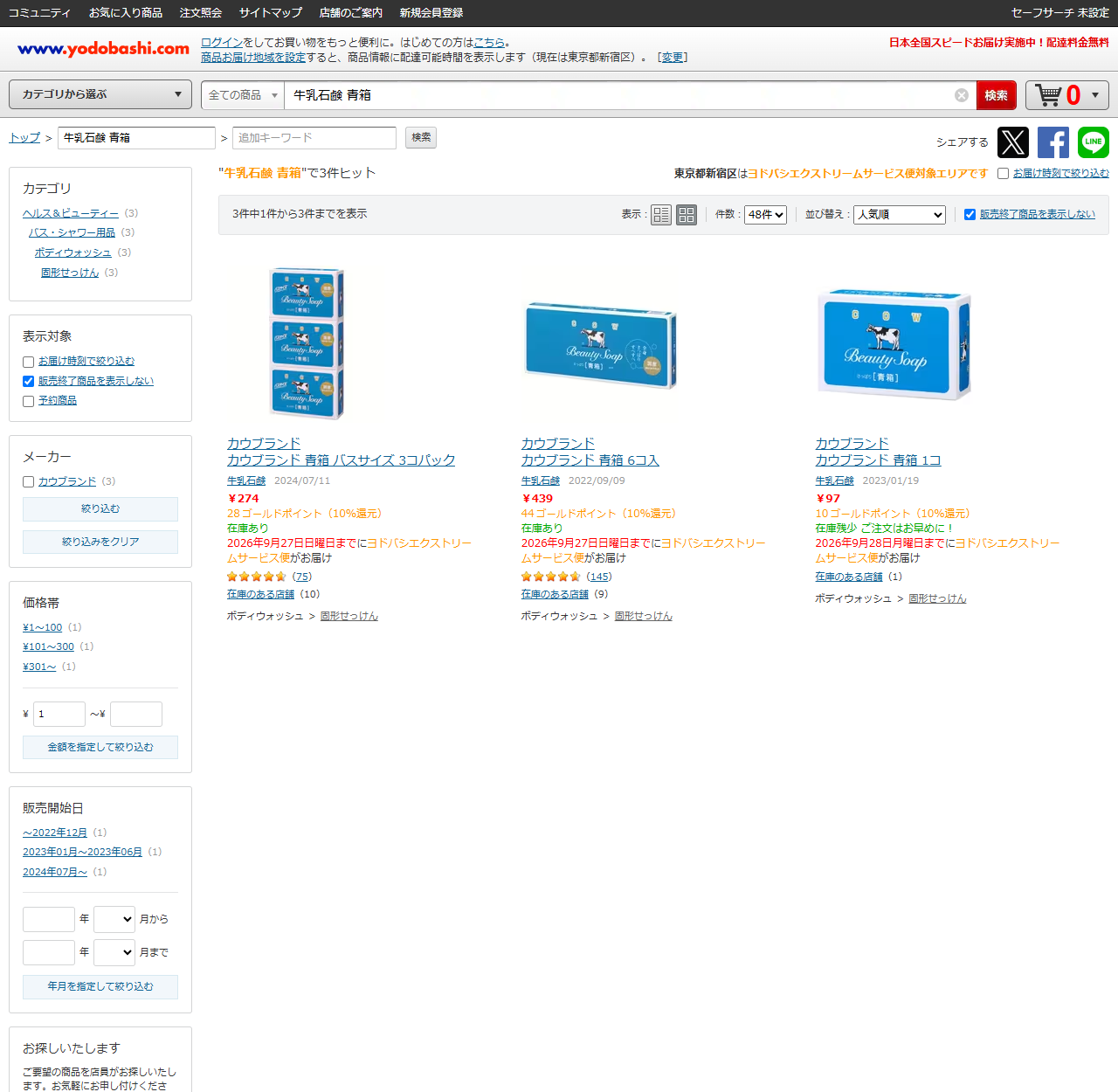Switch to grid view display icon
Screen dimensions: 1118x1092
click(x=687, y=214)
